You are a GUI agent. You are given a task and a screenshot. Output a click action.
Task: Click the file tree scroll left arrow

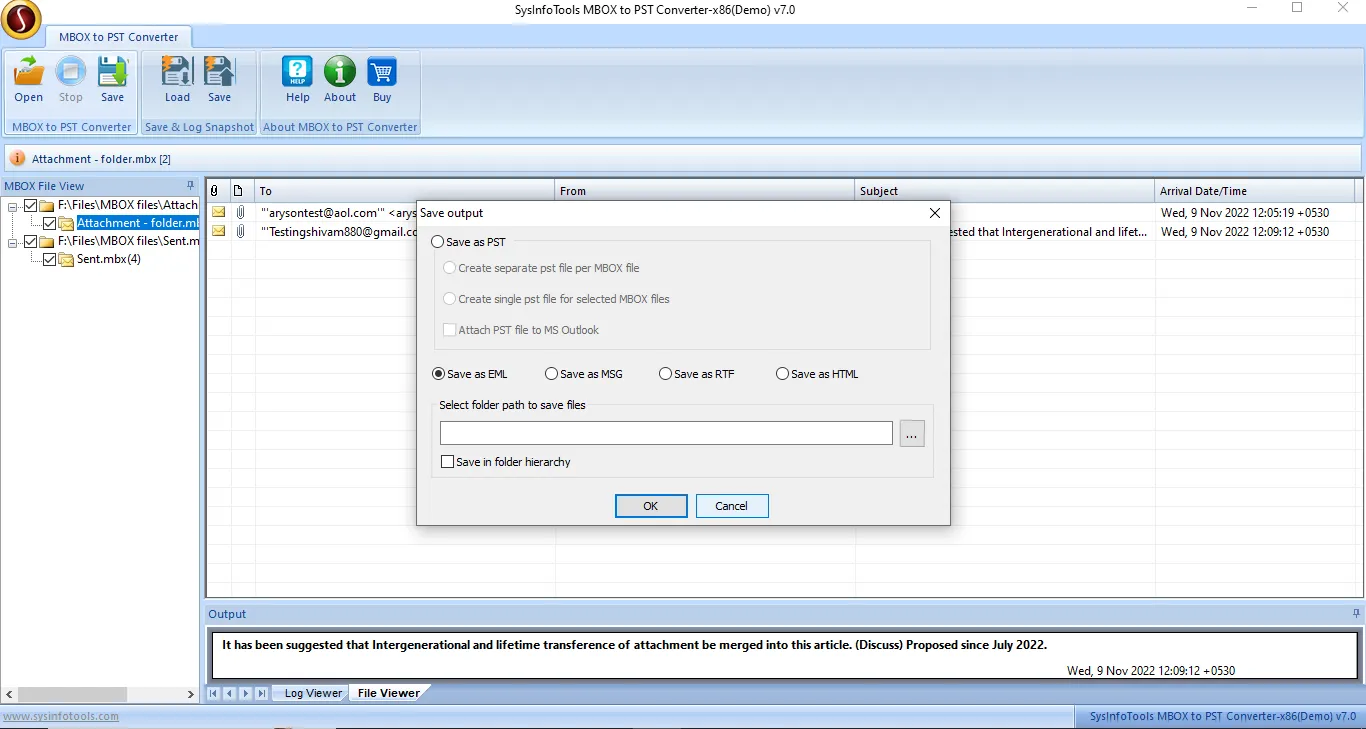pyautogui.click(x=9, y=694)
